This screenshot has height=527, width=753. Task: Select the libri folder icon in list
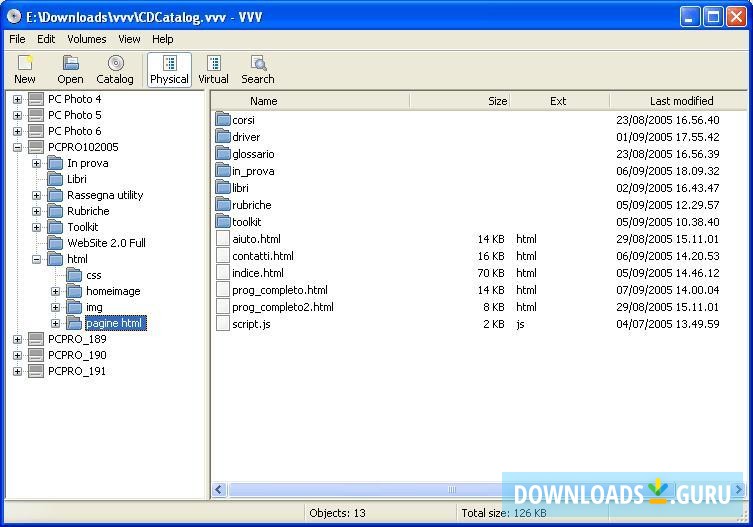point(223,187)
